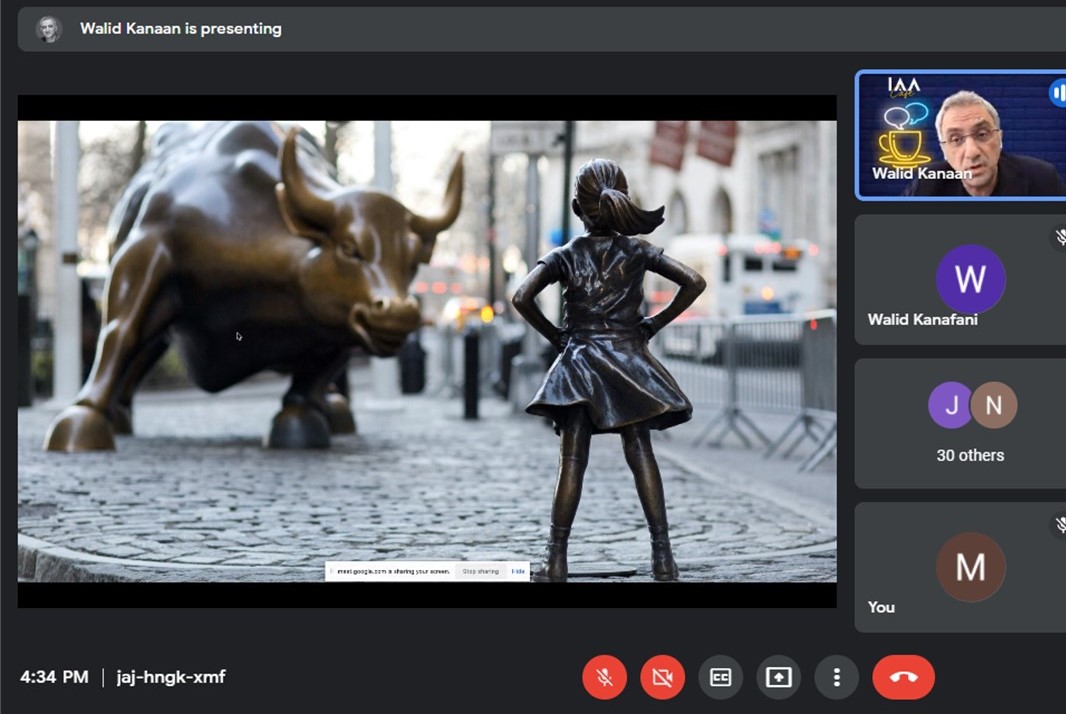Click the meeting code jaj-hngk-xmf

[171, 677]
